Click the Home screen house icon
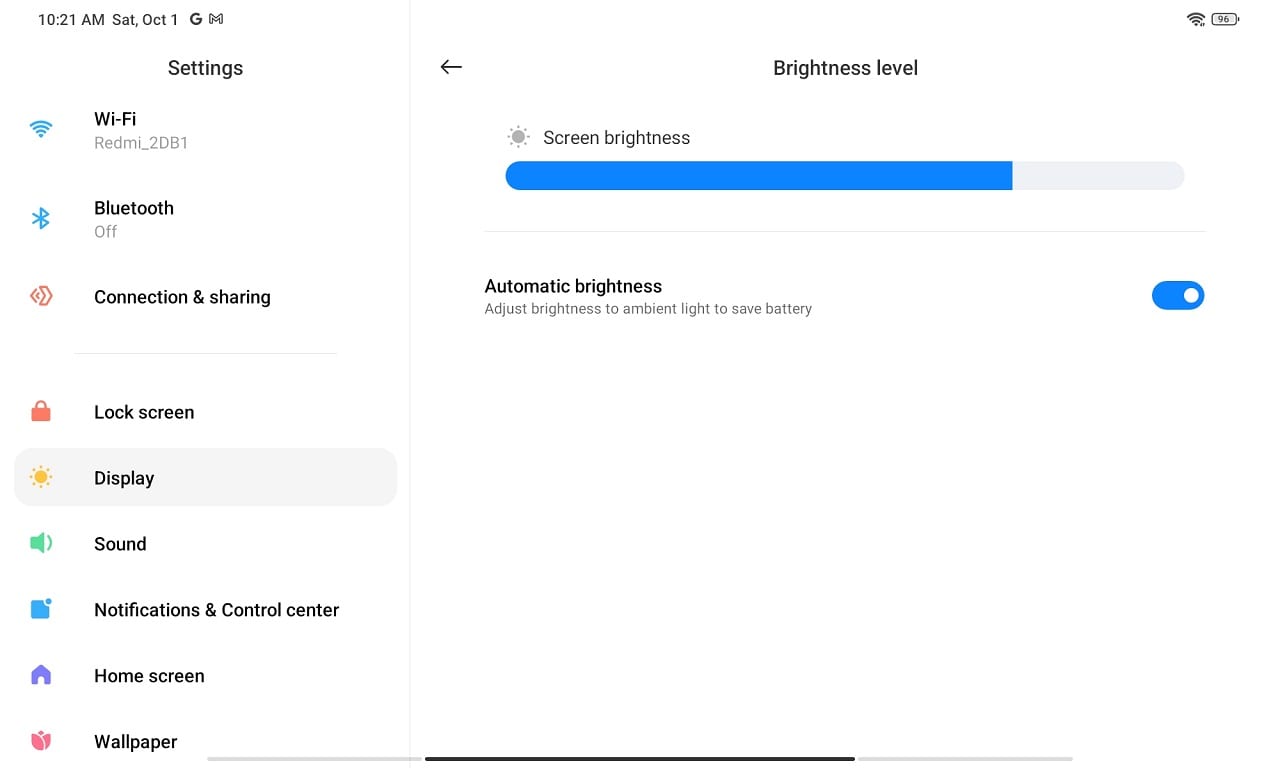 (x=40, y=675)
